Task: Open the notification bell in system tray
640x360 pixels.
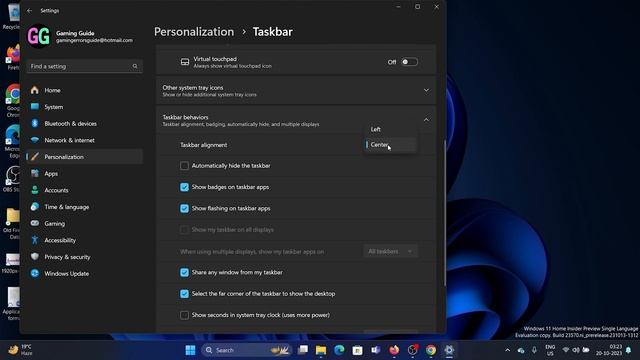Action: tap(629, 350)
